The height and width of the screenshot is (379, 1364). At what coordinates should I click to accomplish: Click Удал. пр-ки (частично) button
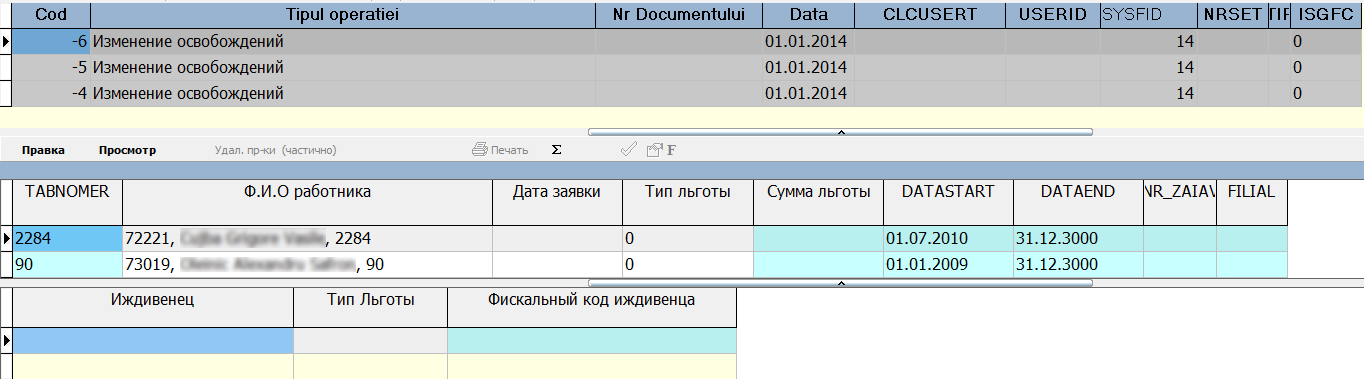(275, 150)
